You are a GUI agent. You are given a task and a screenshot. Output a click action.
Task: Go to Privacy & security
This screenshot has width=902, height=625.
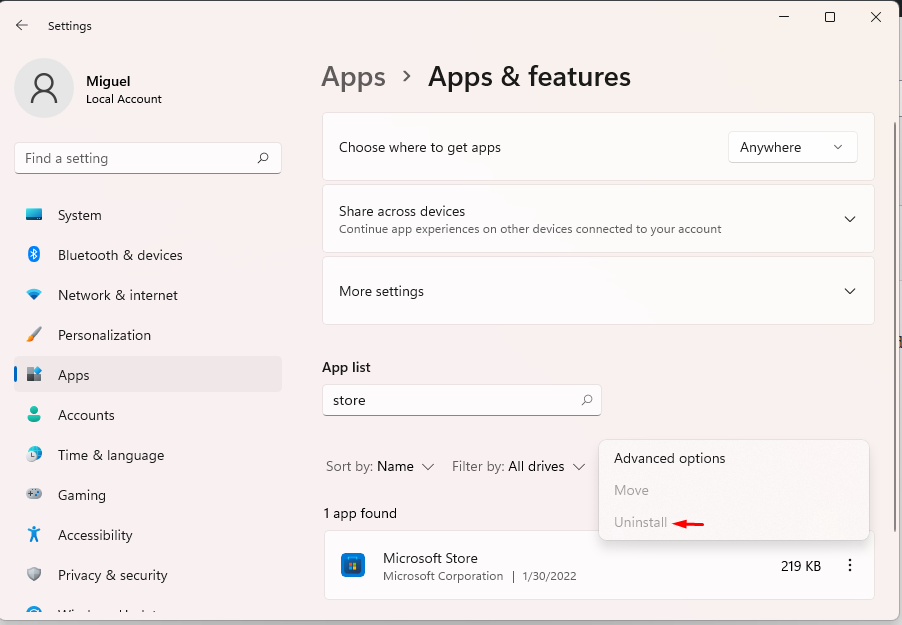click(111, 574)
